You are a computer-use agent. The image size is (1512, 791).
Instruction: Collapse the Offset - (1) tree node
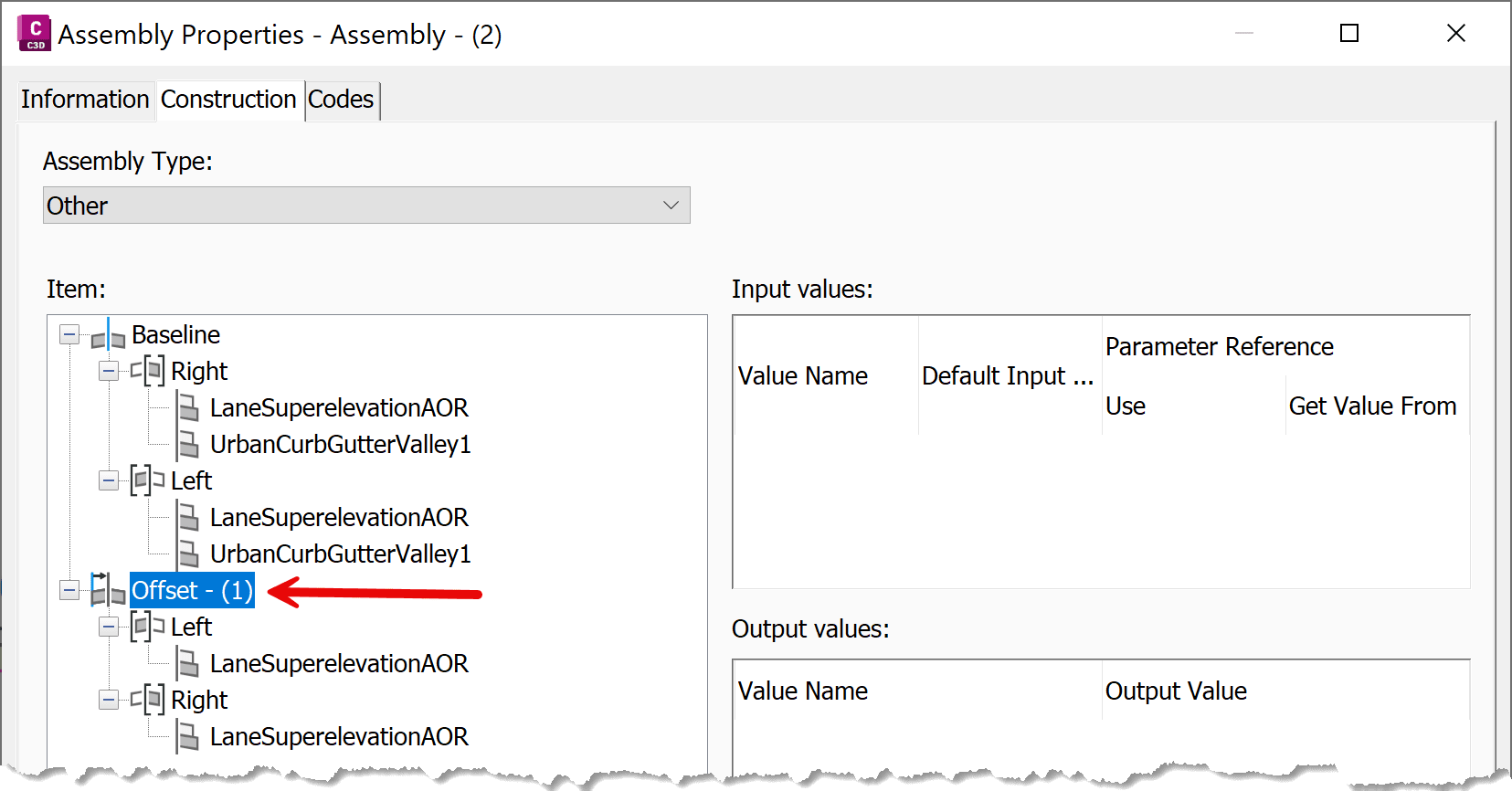69,590
